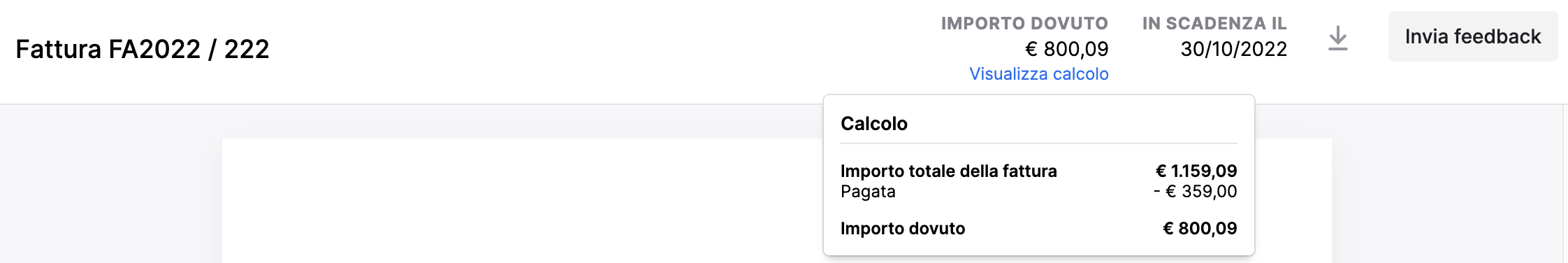Click the gray area left of document
The width and height of the screenshot is (1568, 263).
(x=111, y=184)
